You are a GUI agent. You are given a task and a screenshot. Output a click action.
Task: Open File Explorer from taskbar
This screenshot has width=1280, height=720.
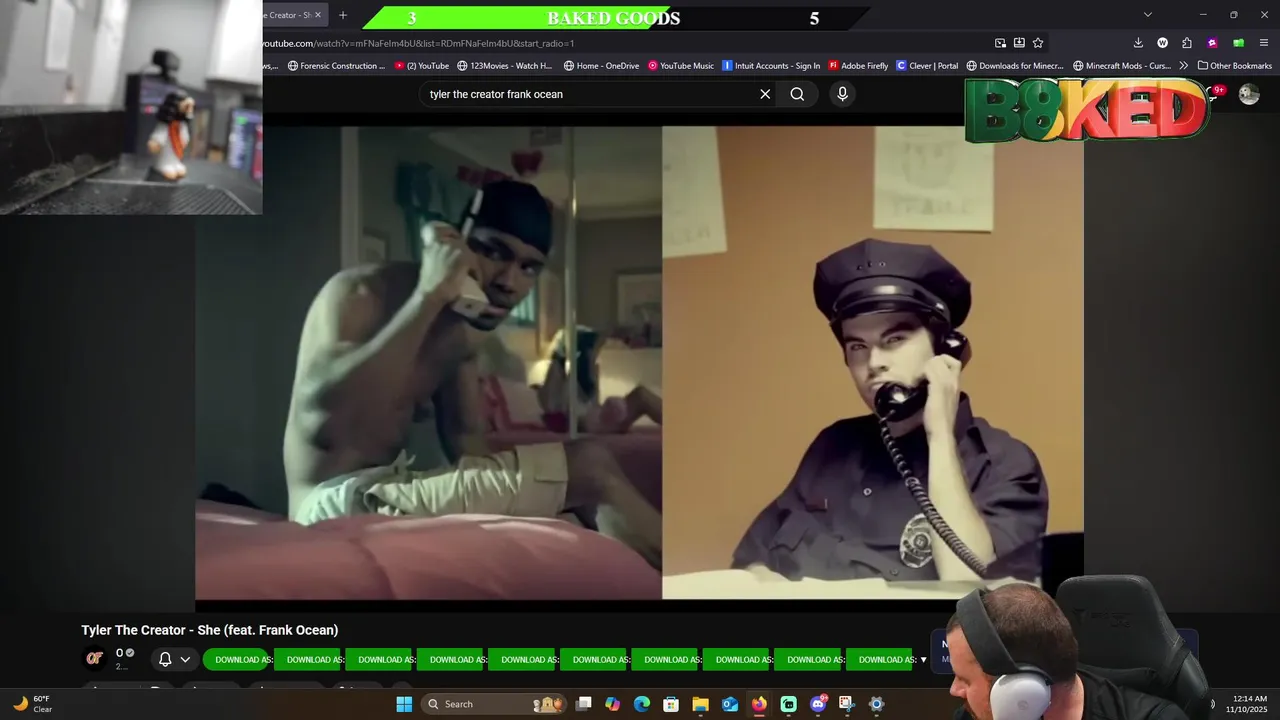tap(700, 704)
